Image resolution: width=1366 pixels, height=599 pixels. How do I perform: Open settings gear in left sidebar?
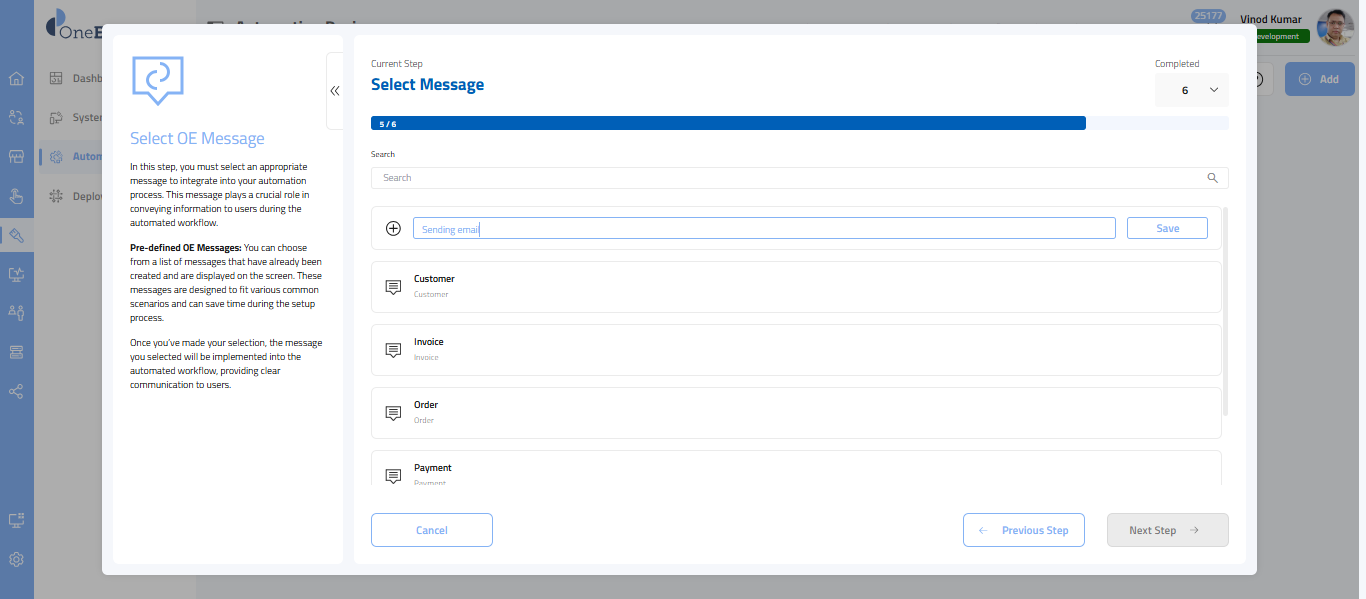[x=16, y=559]
